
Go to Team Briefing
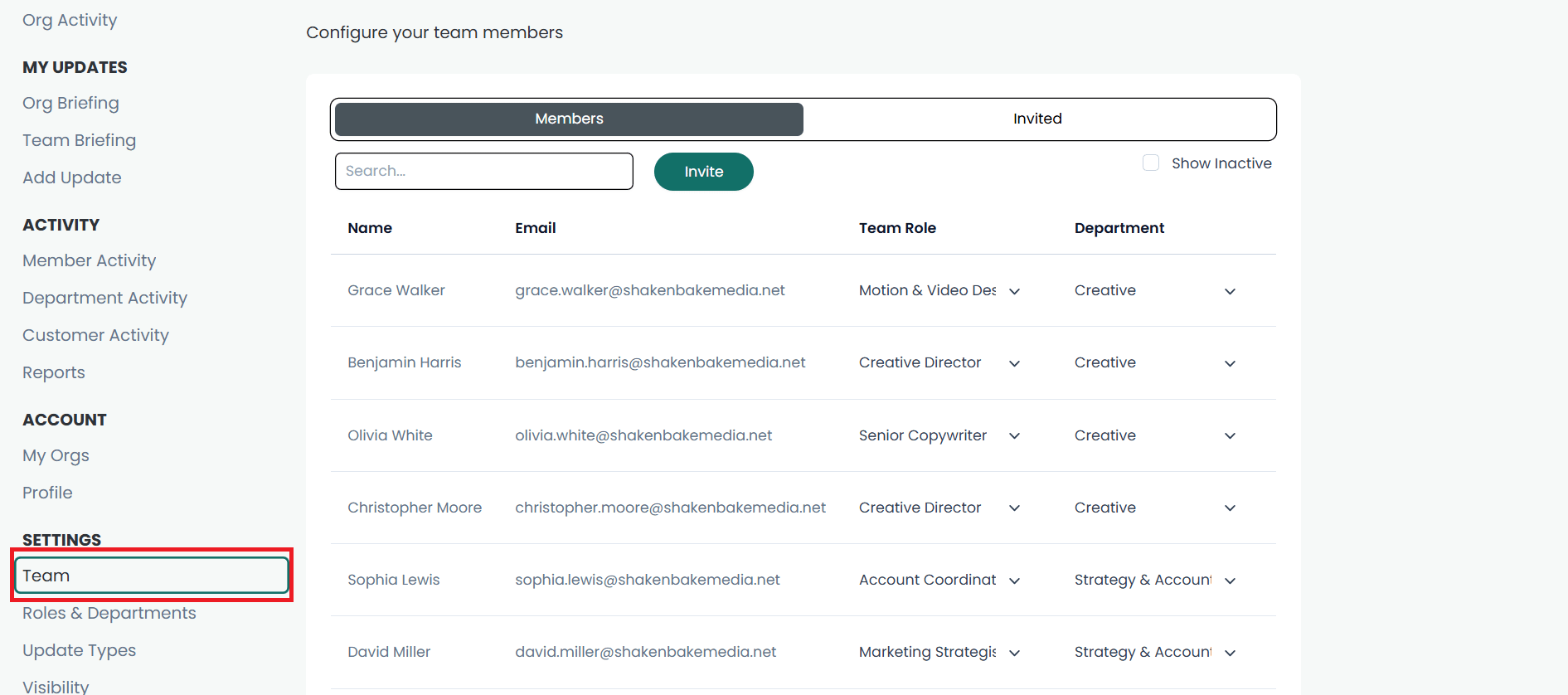pos(79,140)
